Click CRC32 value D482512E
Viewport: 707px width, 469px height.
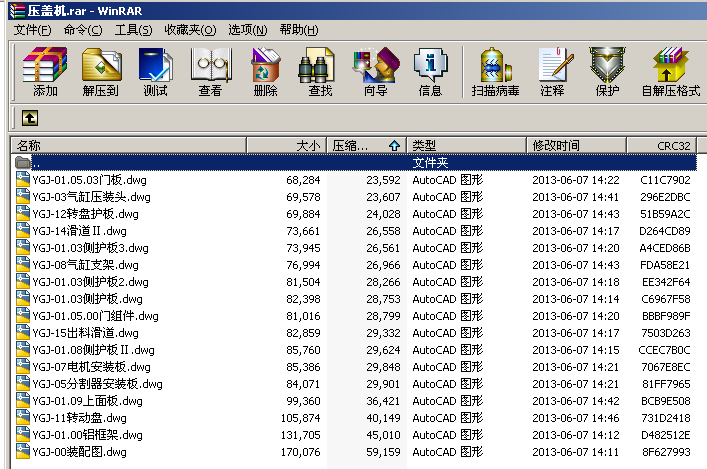665,435
